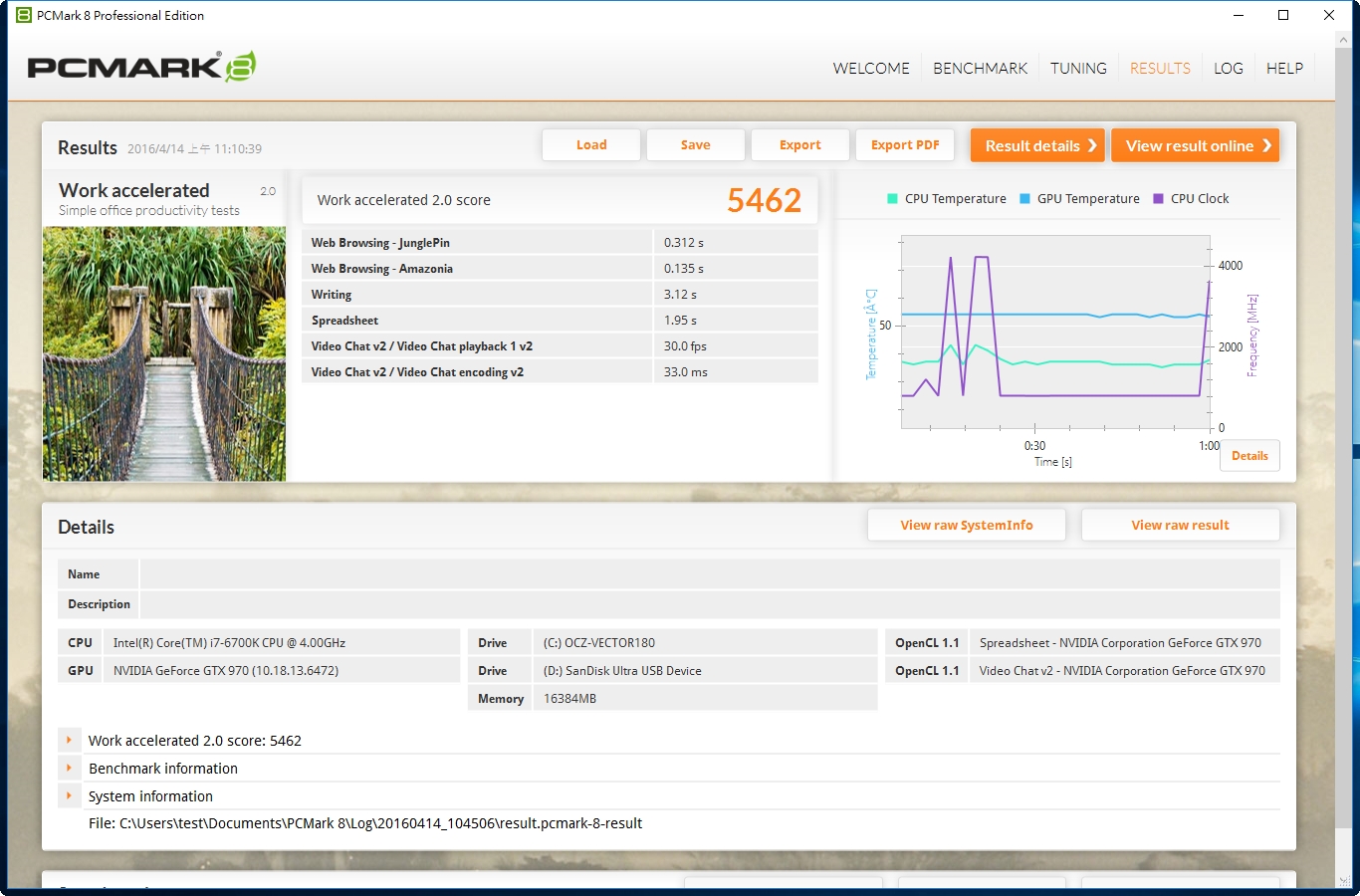Click Video Chat playback 1 v2 row
The width and height of the screenshot is (1360, 896).
[560, 345]
